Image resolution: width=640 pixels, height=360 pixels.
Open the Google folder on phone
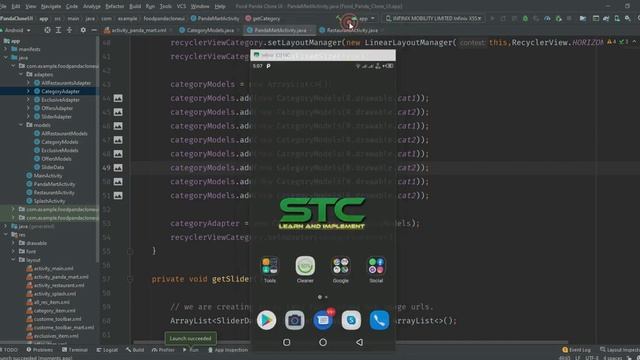[x=341, y=269]
